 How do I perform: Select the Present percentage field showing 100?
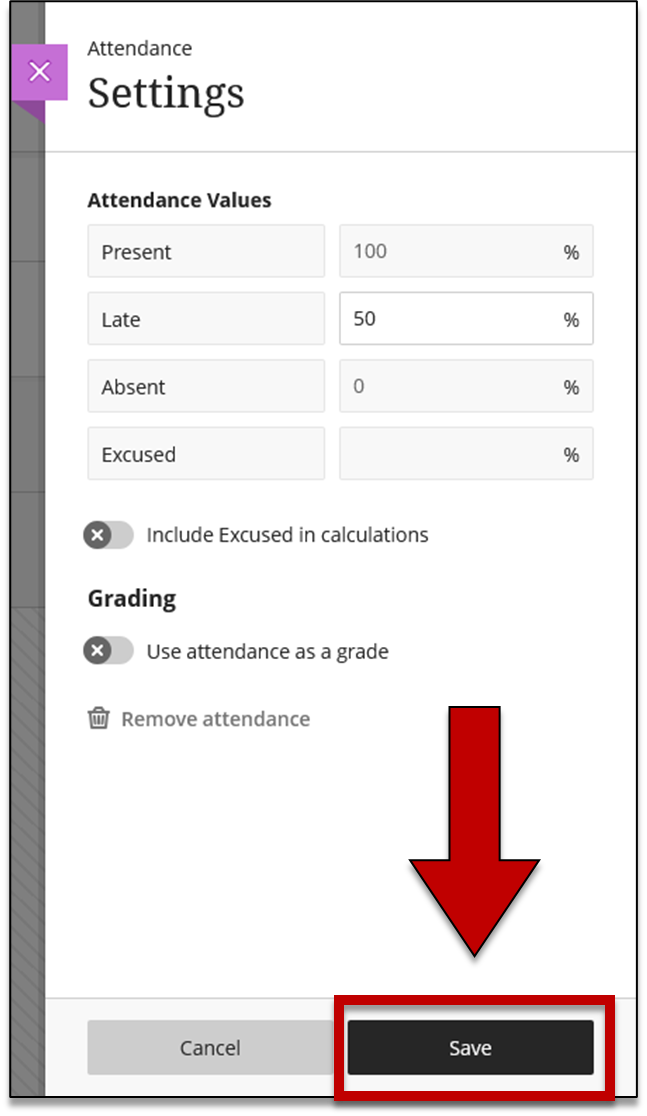click(x=450, y=251)
